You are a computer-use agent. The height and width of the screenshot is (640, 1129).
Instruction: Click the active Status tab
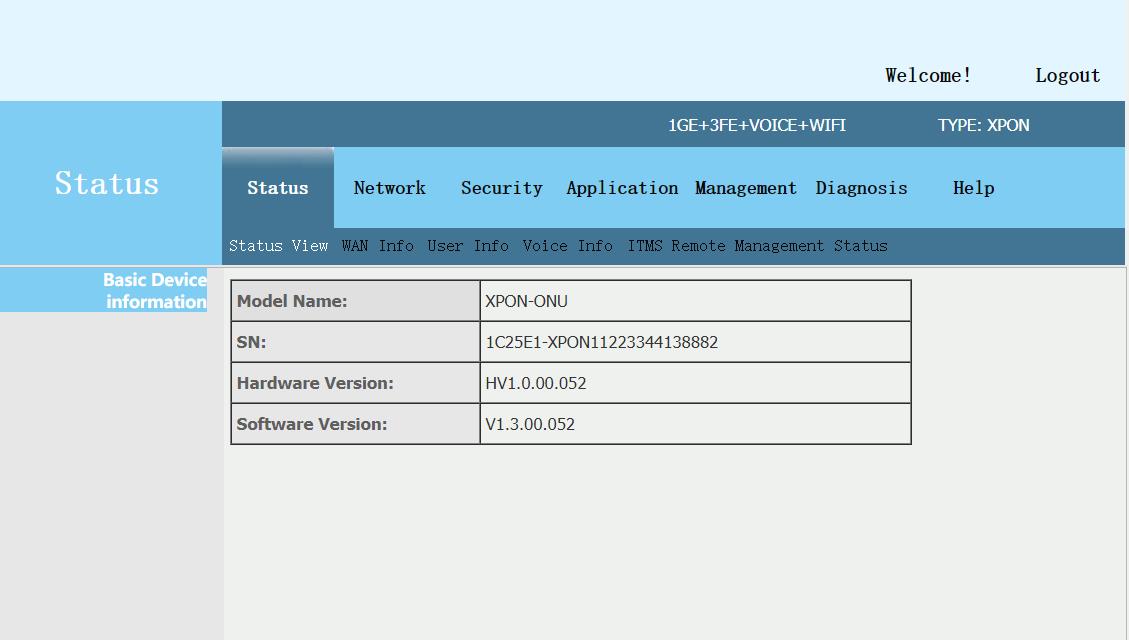click(277, 188)
